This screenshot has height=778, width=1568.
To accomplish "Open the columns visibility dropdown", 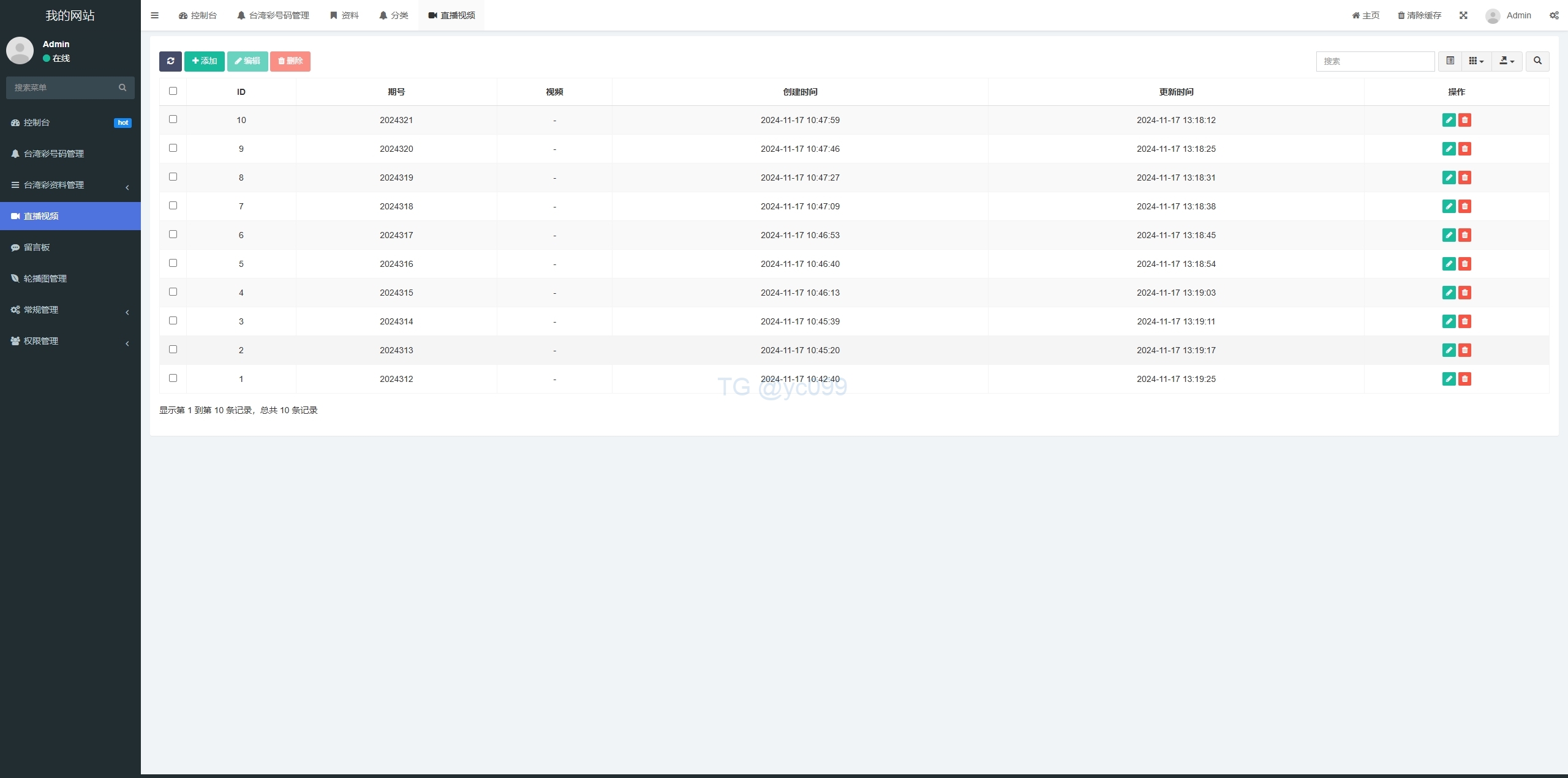I will point(1476,61).
